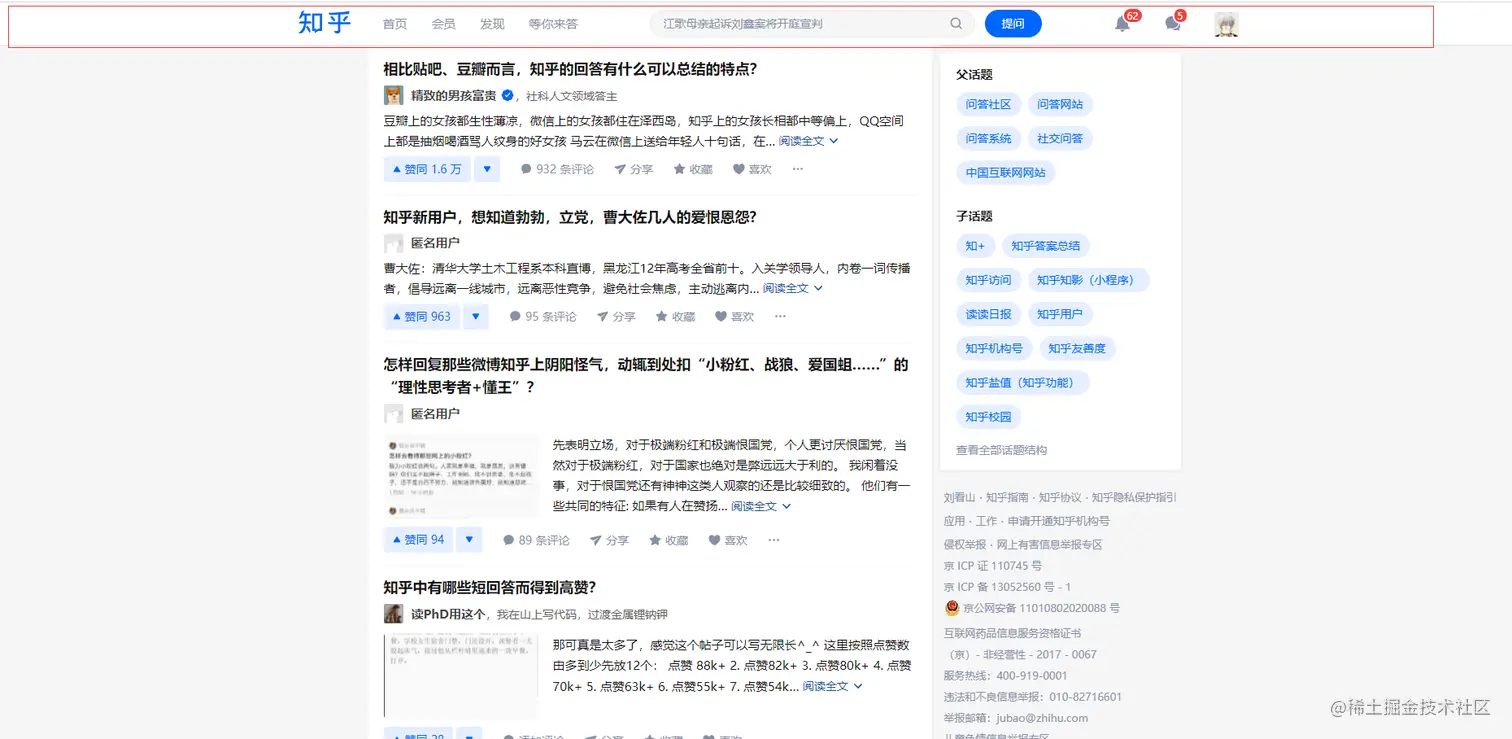Open the question starting 怎样回复那些微博知乎上阴阳怪气
Screen dimensions: 1512x739
645,375
